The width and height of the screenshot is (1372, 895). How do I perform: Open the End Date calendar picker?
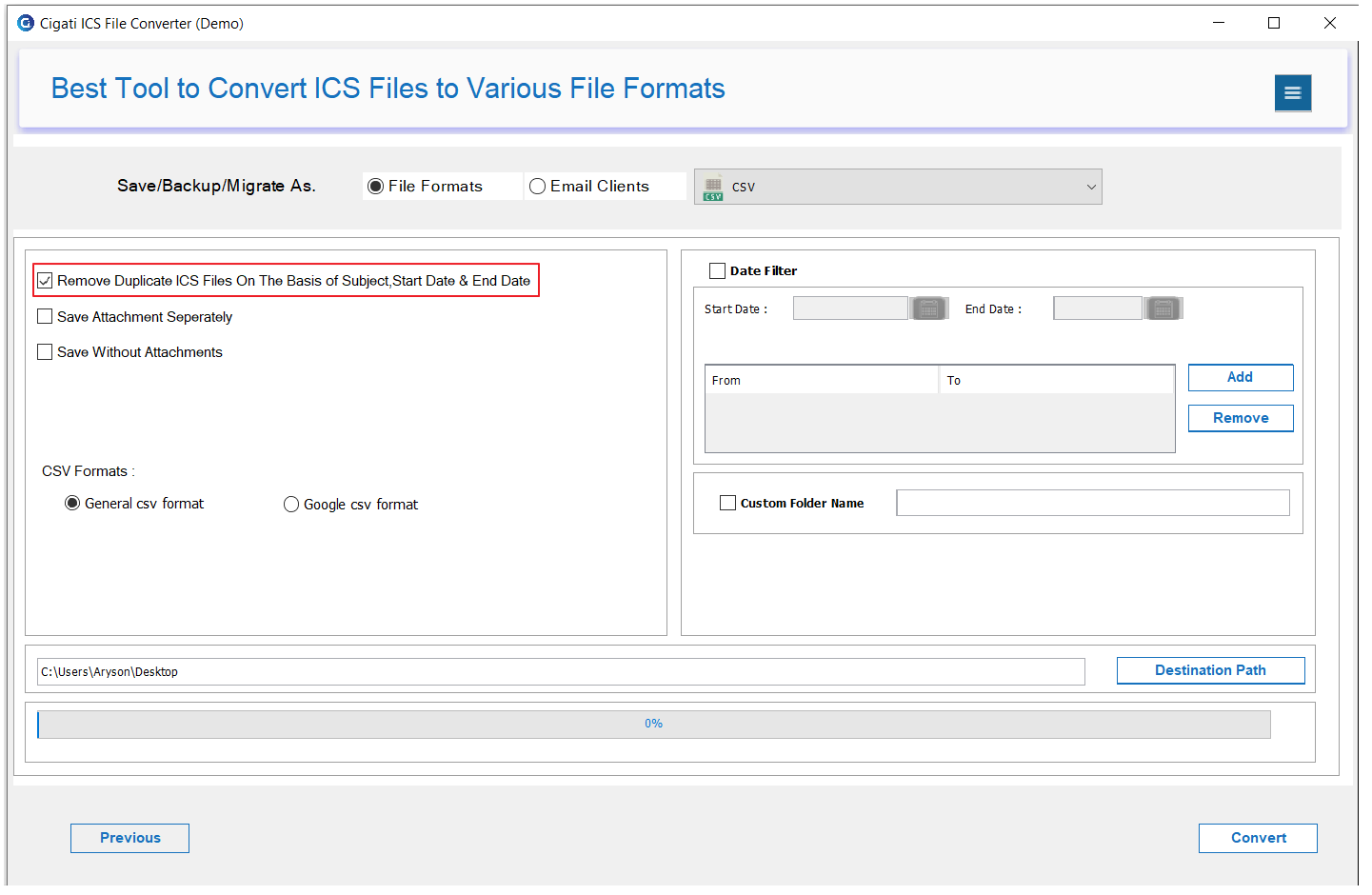pyautogui.click(x=1163, y=308)
